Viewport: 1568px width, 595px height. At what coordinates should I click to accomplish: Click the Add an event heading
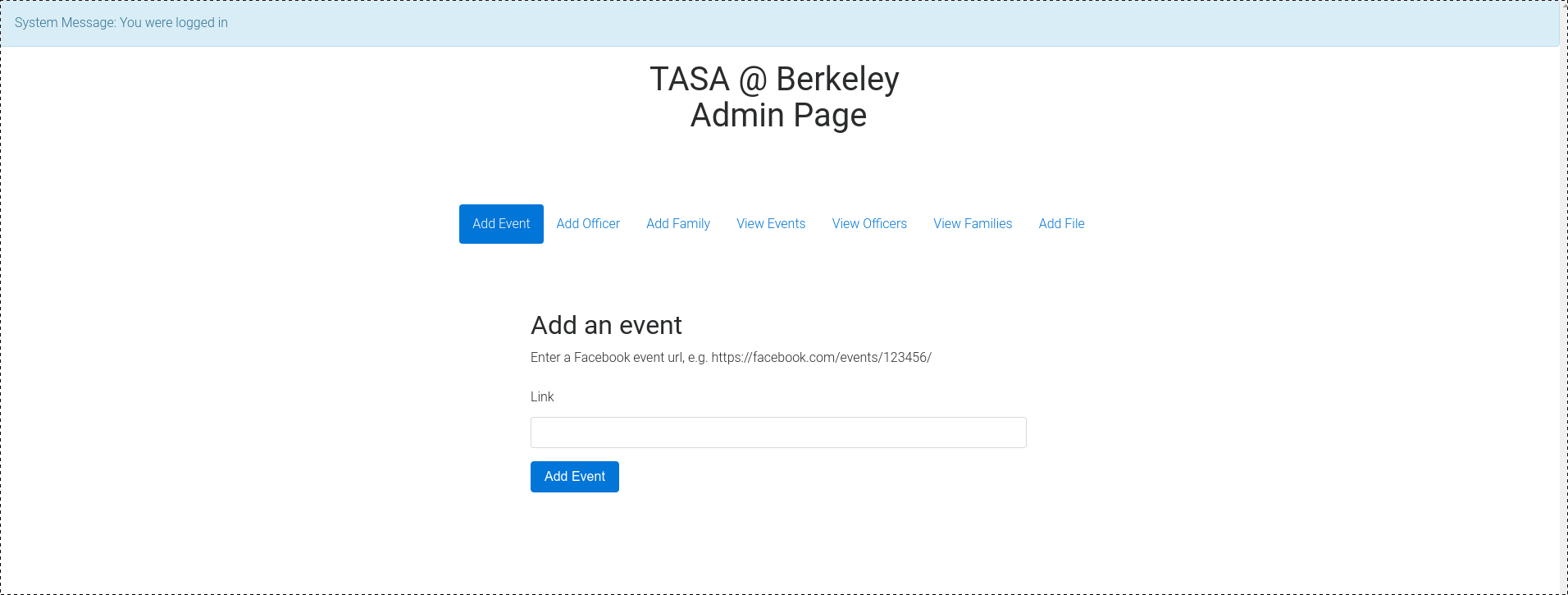point(606,326)
